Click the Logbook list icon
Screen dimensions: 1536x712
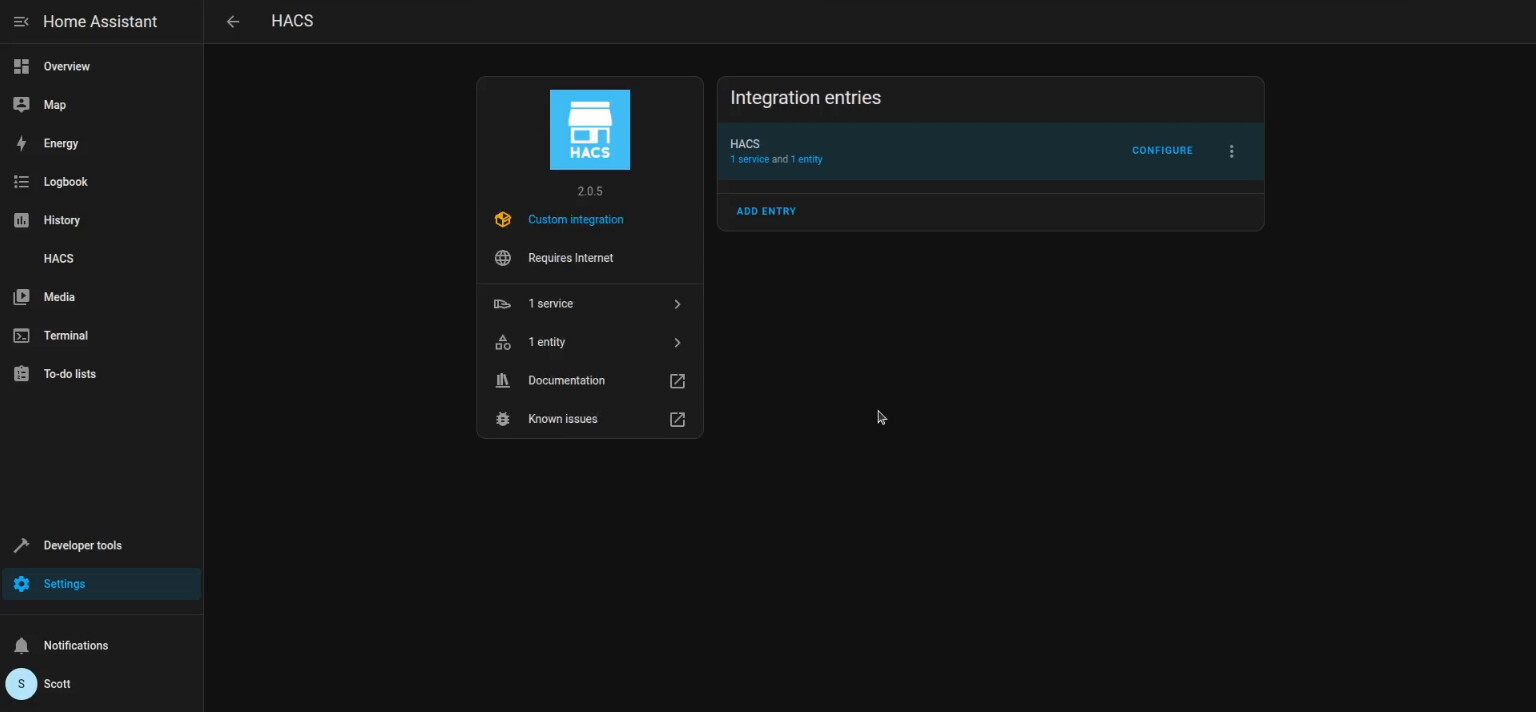tap(21, 182)
